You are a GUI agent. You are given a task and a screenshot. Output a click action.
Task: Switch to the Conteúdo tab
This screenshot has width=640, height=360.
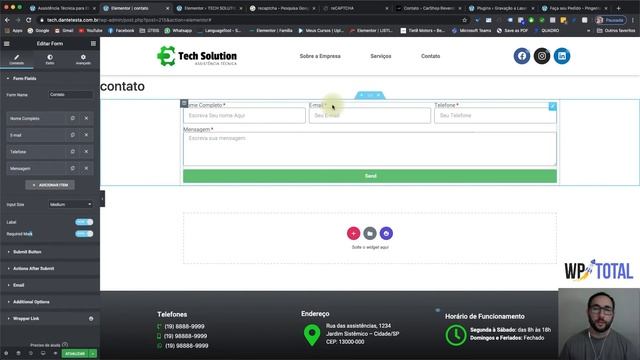17,60
